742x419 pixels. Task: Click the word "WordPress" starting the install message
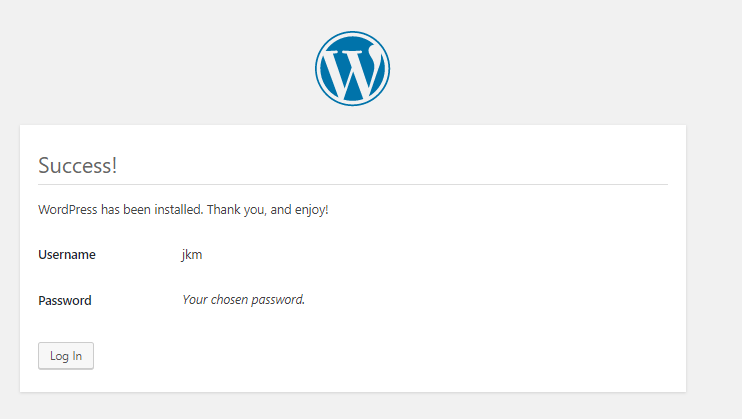[68, 210]
